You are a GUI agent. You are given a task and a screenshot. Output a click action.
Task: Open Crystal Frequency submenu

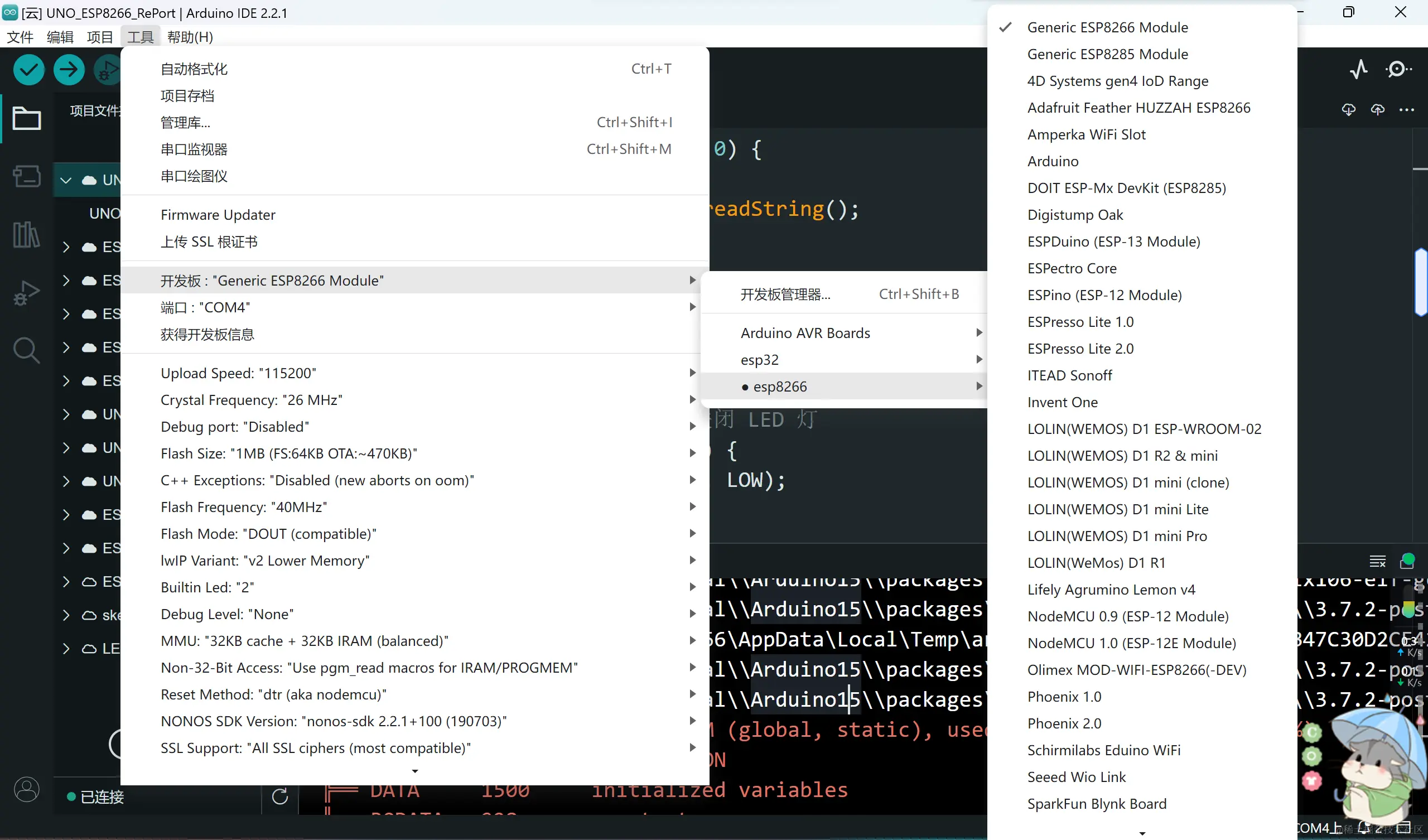tap(415, 399)
